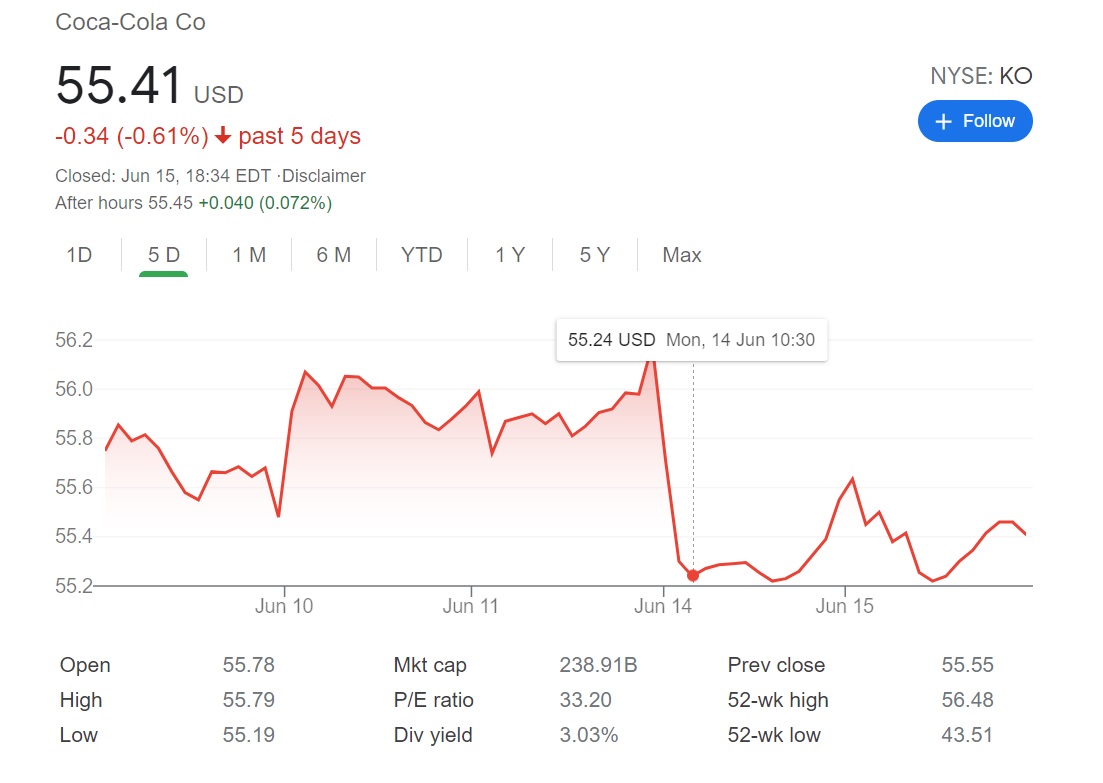The image size is (1103, 783).
Task: Open the 5 Y chart range
Action: click(594, 255)
